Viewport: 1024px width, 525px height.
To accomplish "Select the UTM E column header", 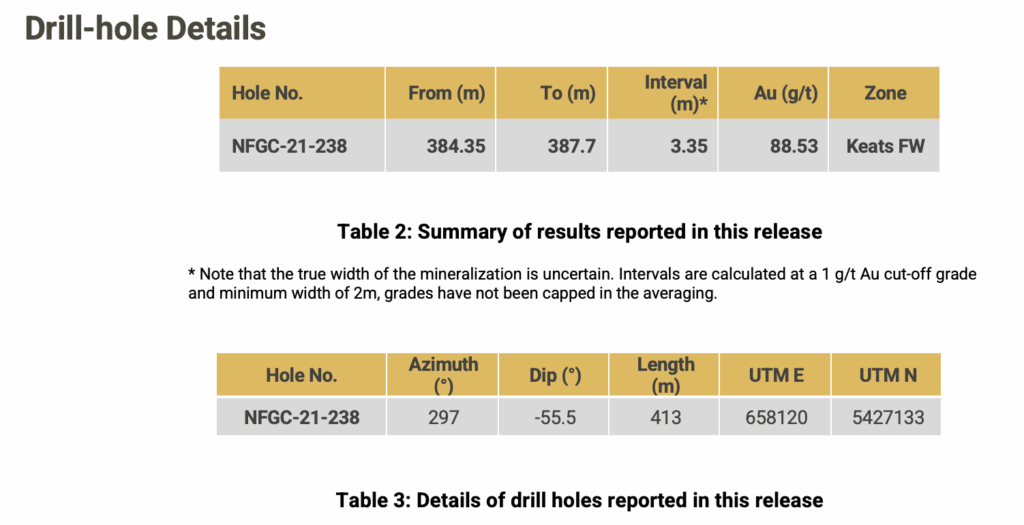I will tap(773, 376).
